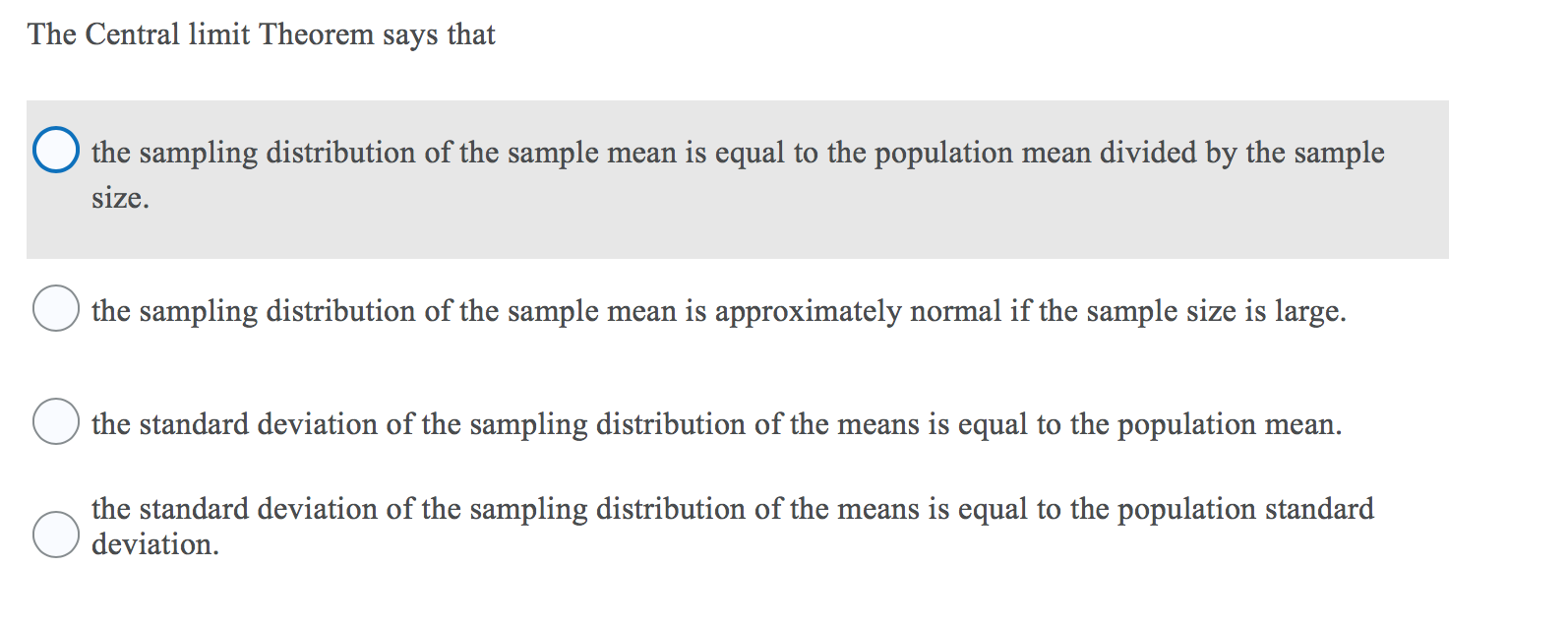
Task: Click the currently selected blue radio button
Action: [56, 150]
